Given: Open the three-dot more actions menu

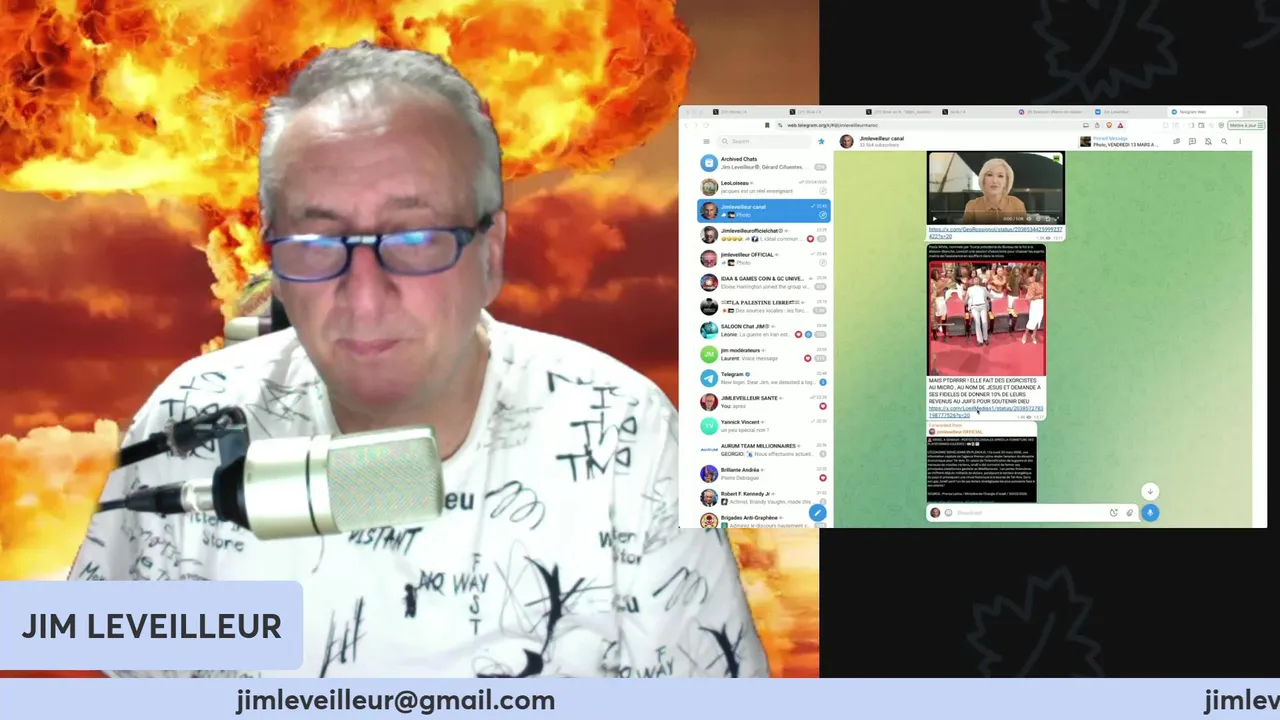Looking at the screenshot, I should click(1240, 141).
